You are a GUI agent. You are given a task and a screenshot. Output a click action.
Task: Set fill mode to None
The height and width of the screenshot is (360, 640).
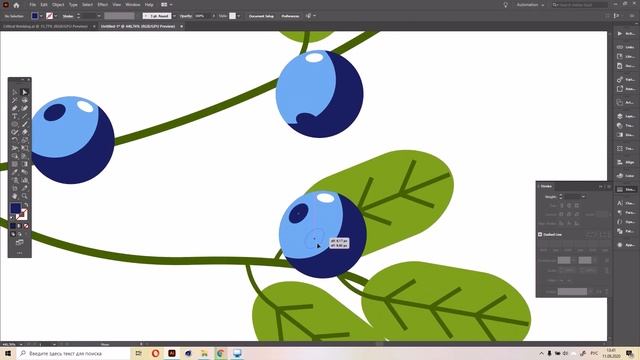click(x=26, y=226)
